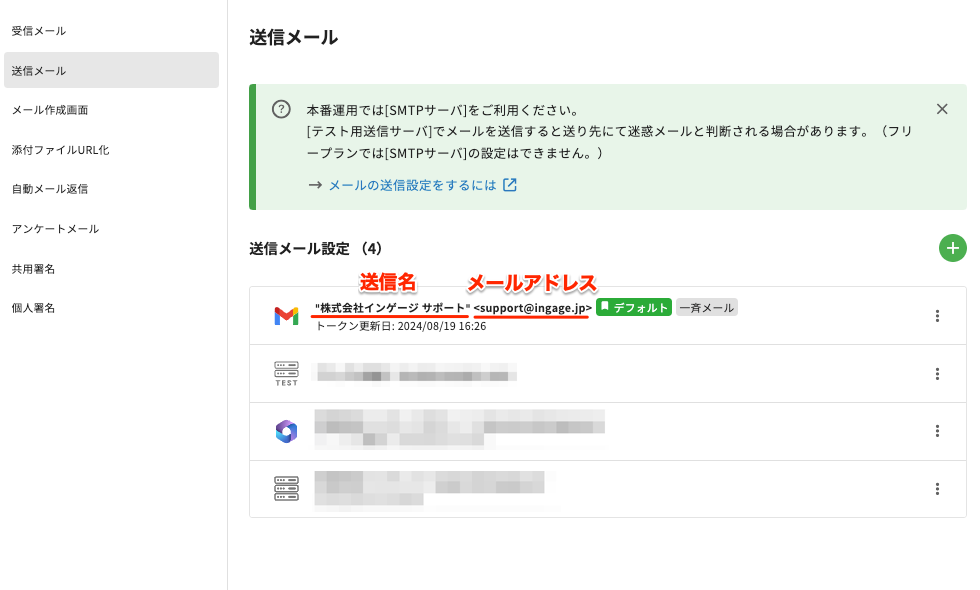Open options menu for TEST server row
Screen dimensions: 980x590
(x=937, y=374)
